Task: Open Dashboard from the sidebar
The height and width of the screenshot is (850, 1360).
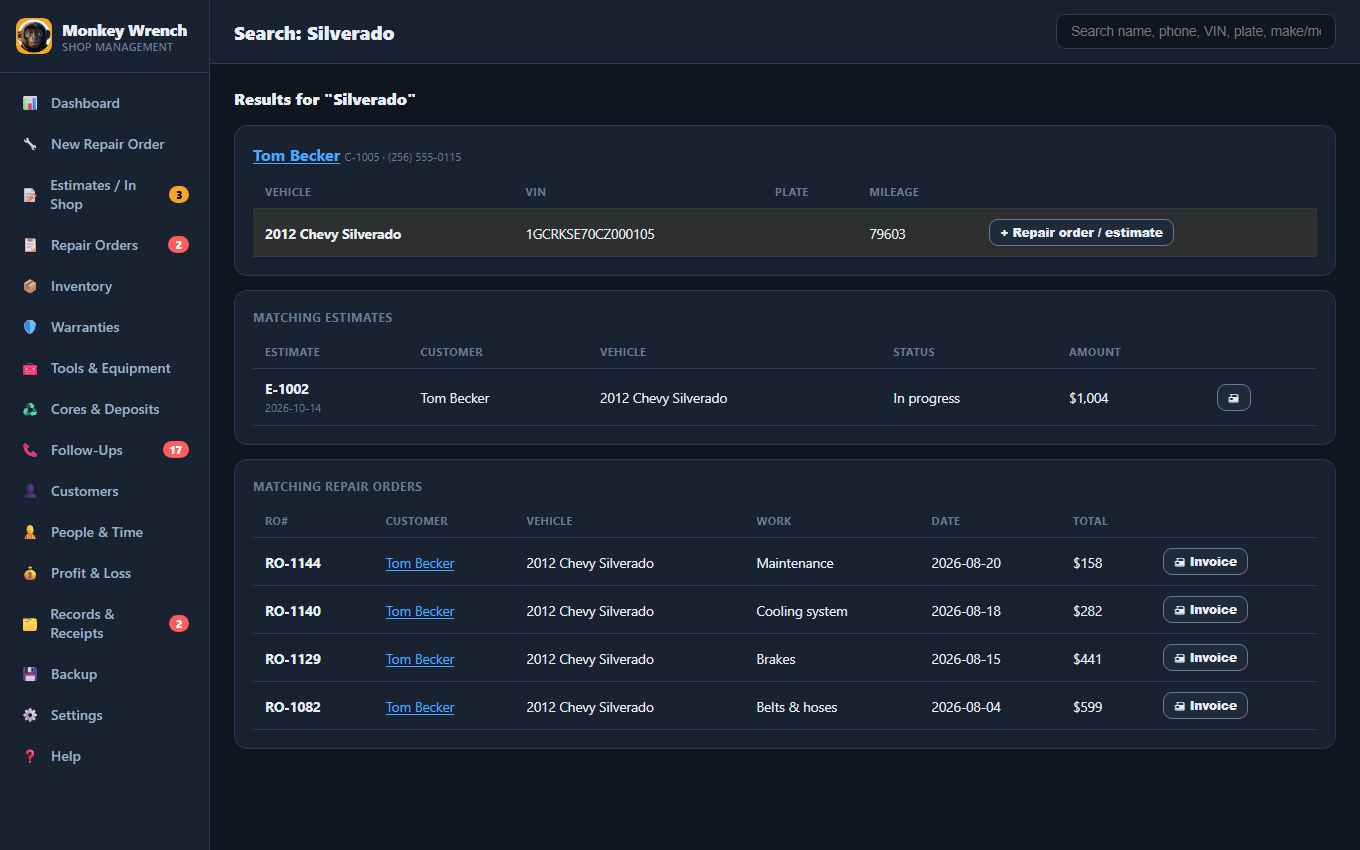Action: pyautogui.click(x=104, y=103)
